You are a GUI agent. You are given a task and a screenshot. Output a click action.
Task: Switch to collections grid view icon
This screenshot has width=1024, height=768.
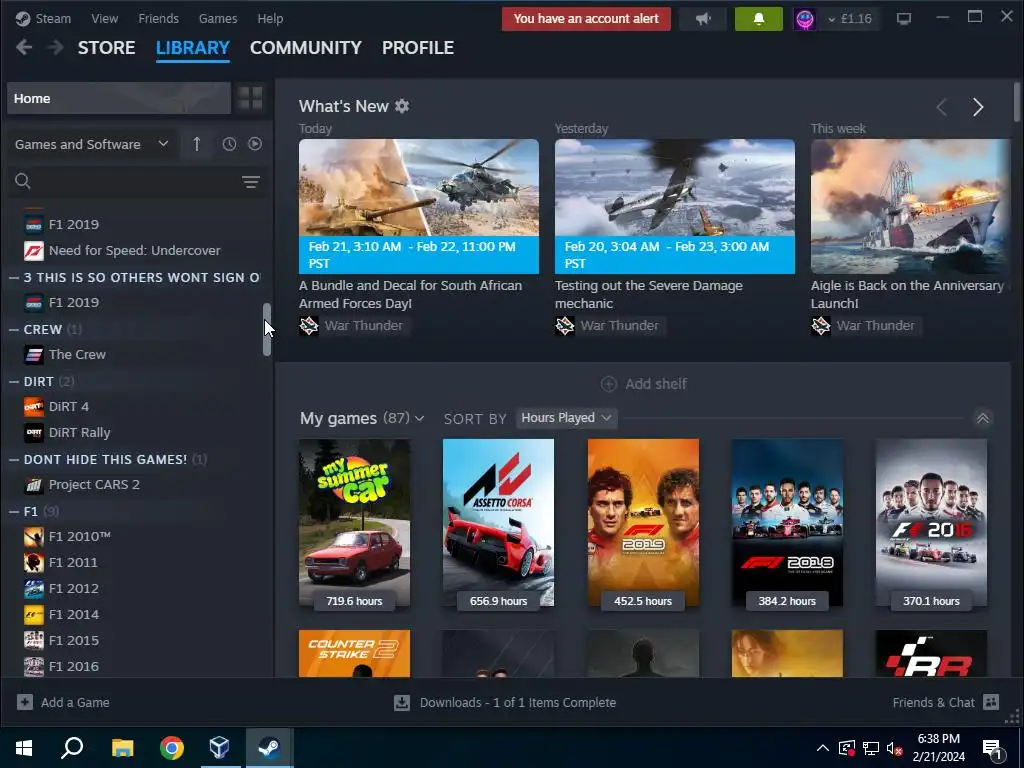click(250, 99)
